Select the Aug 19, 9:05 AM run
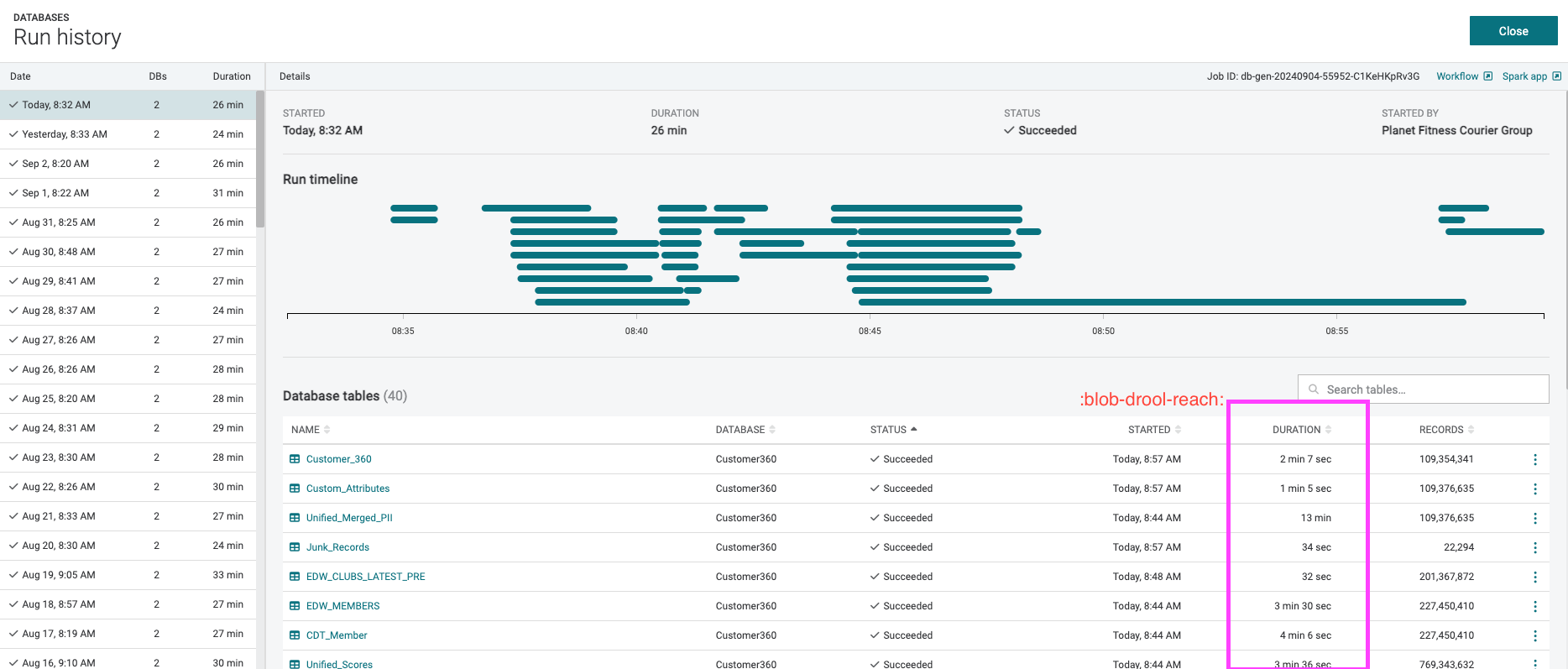The image size is (1568, 669). [128, 575]
